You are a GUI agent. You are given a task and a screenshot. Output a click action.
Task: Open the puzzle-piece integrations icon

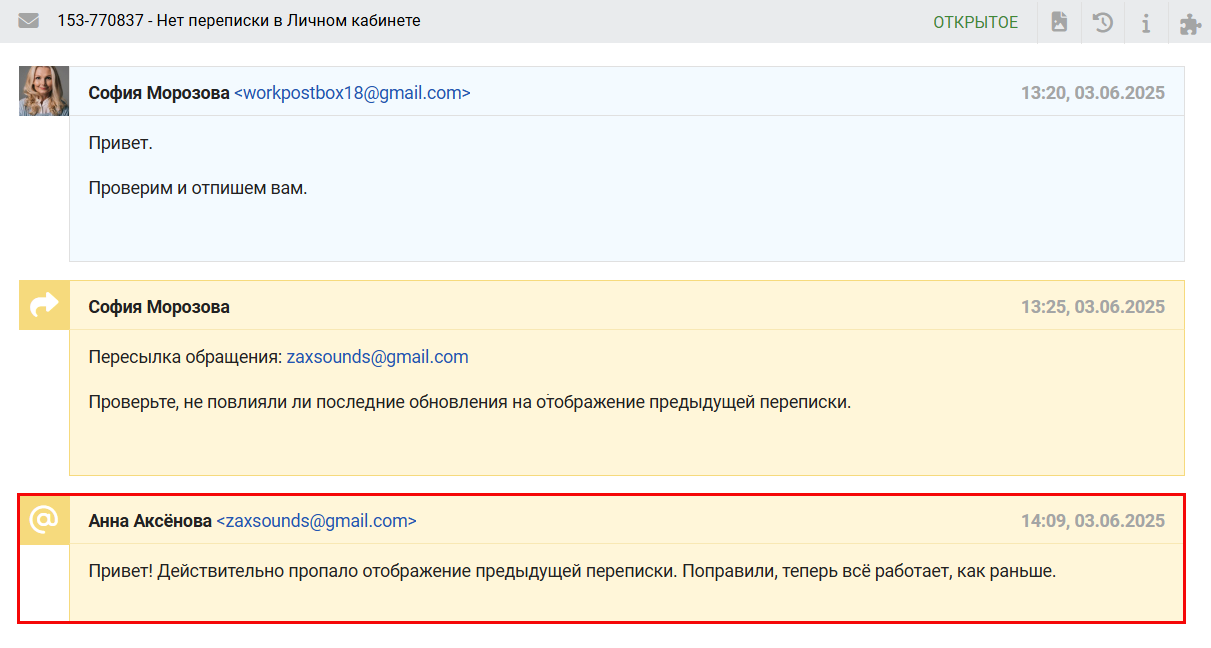1190,22
